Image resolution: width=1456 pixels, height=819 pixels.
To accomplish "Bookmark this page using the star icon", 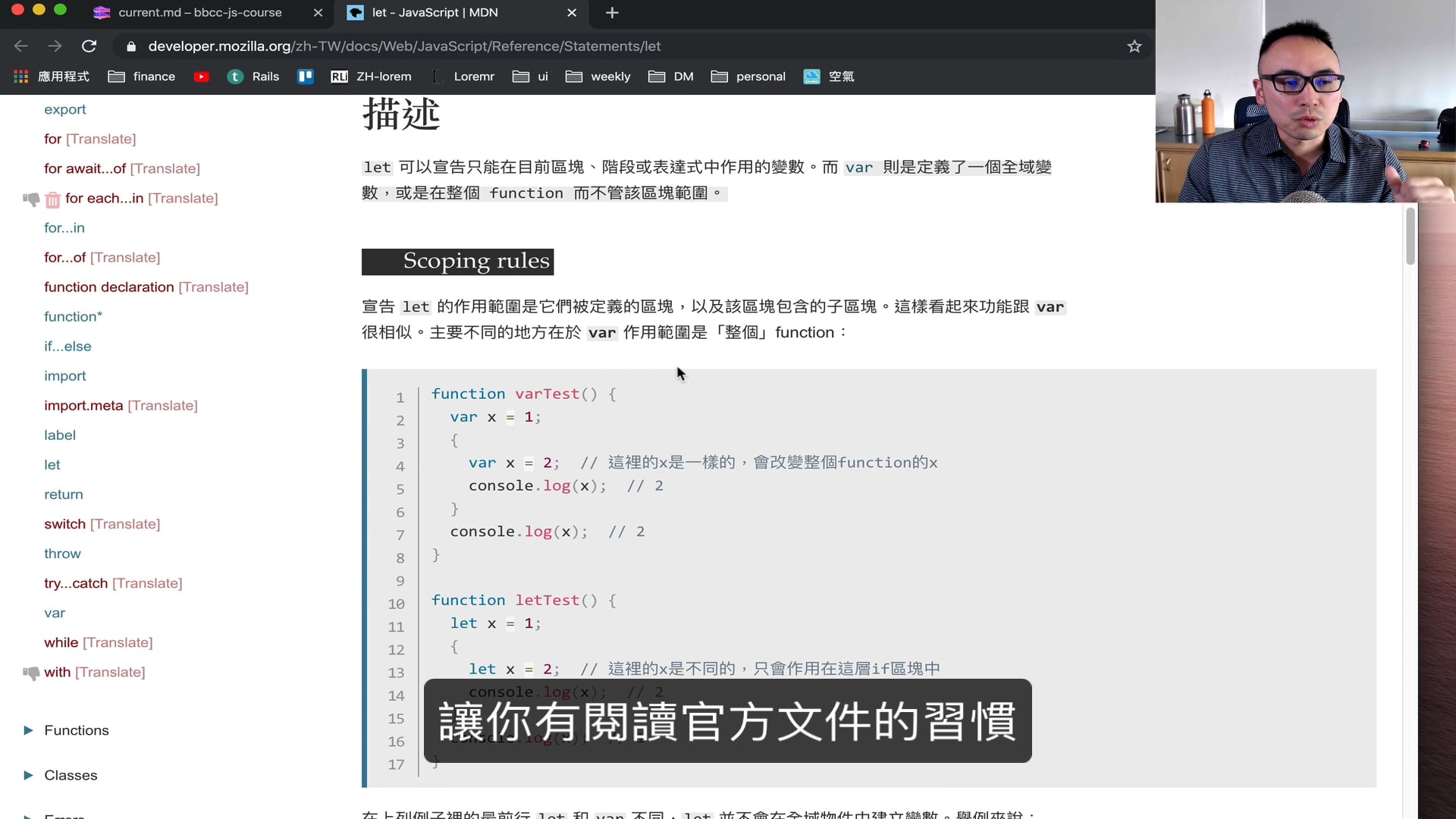I will pos(1133,46).
